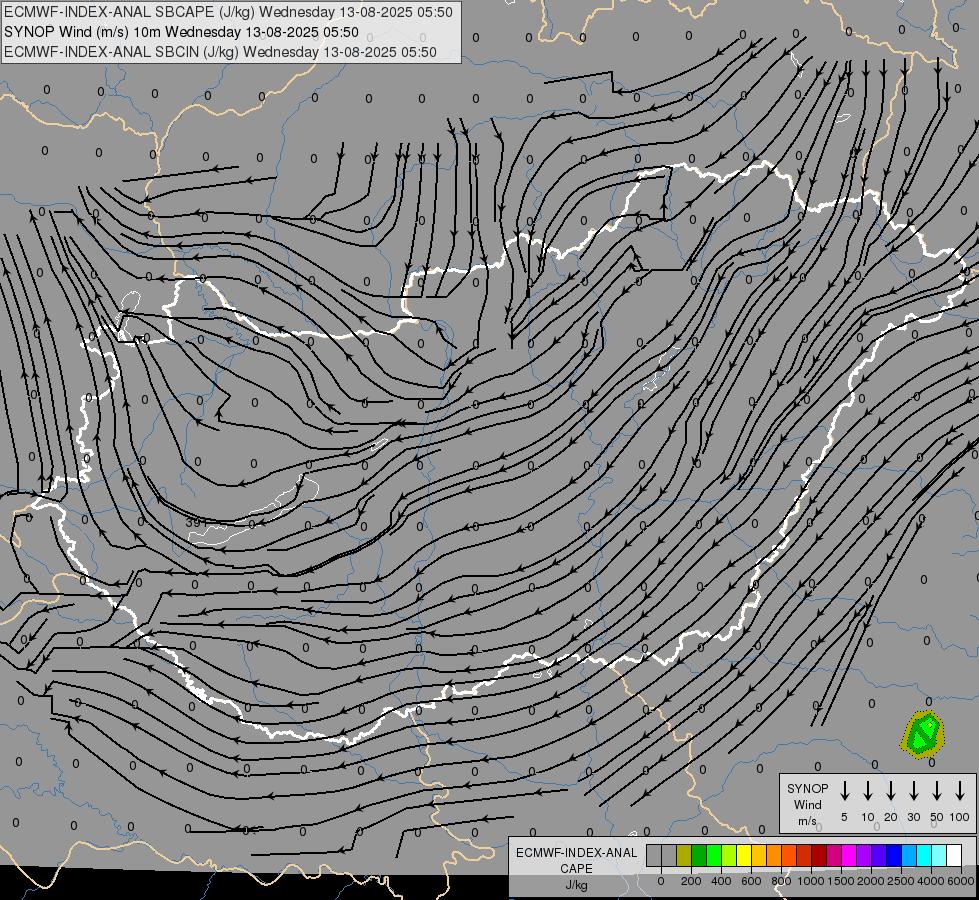Click the 10 m/s wind arrow in legend

868,790
